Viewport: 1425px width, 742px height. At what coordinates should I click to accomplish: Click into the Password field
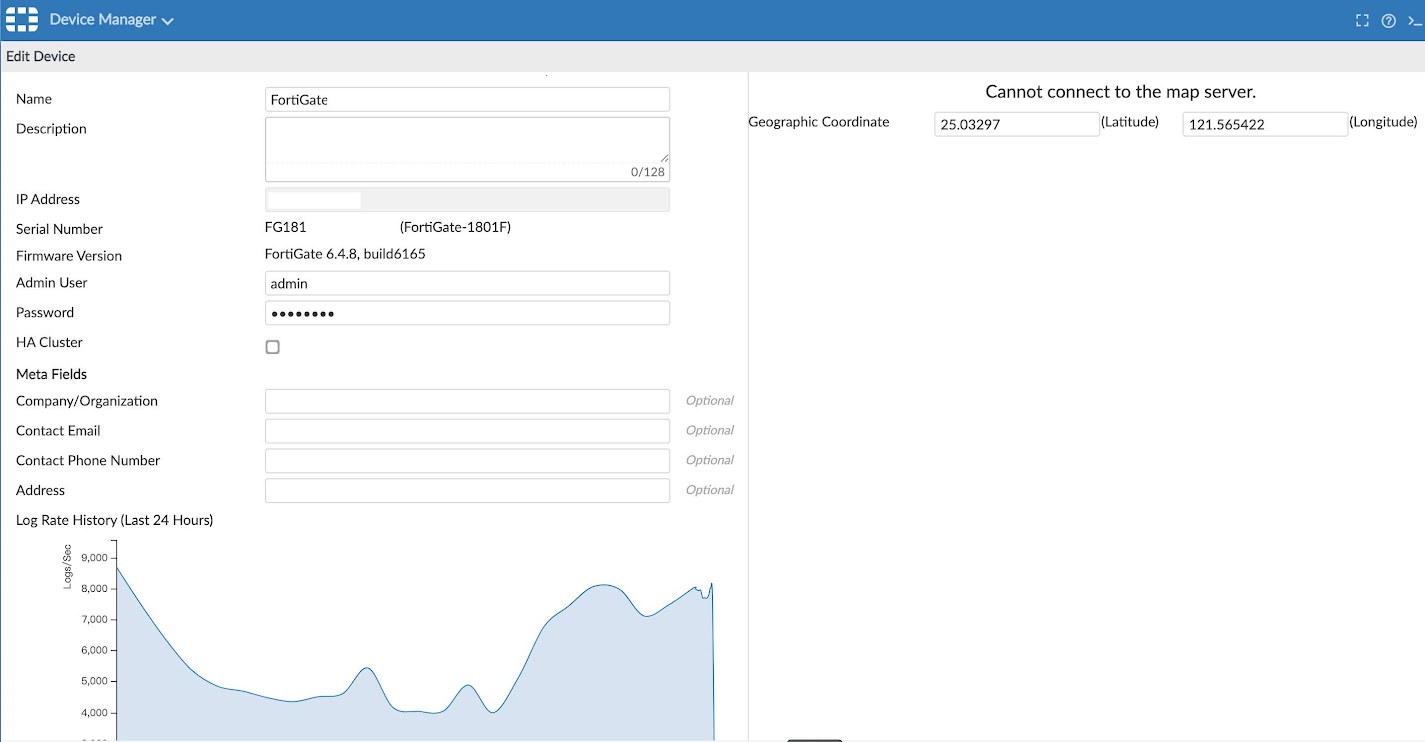467,313
